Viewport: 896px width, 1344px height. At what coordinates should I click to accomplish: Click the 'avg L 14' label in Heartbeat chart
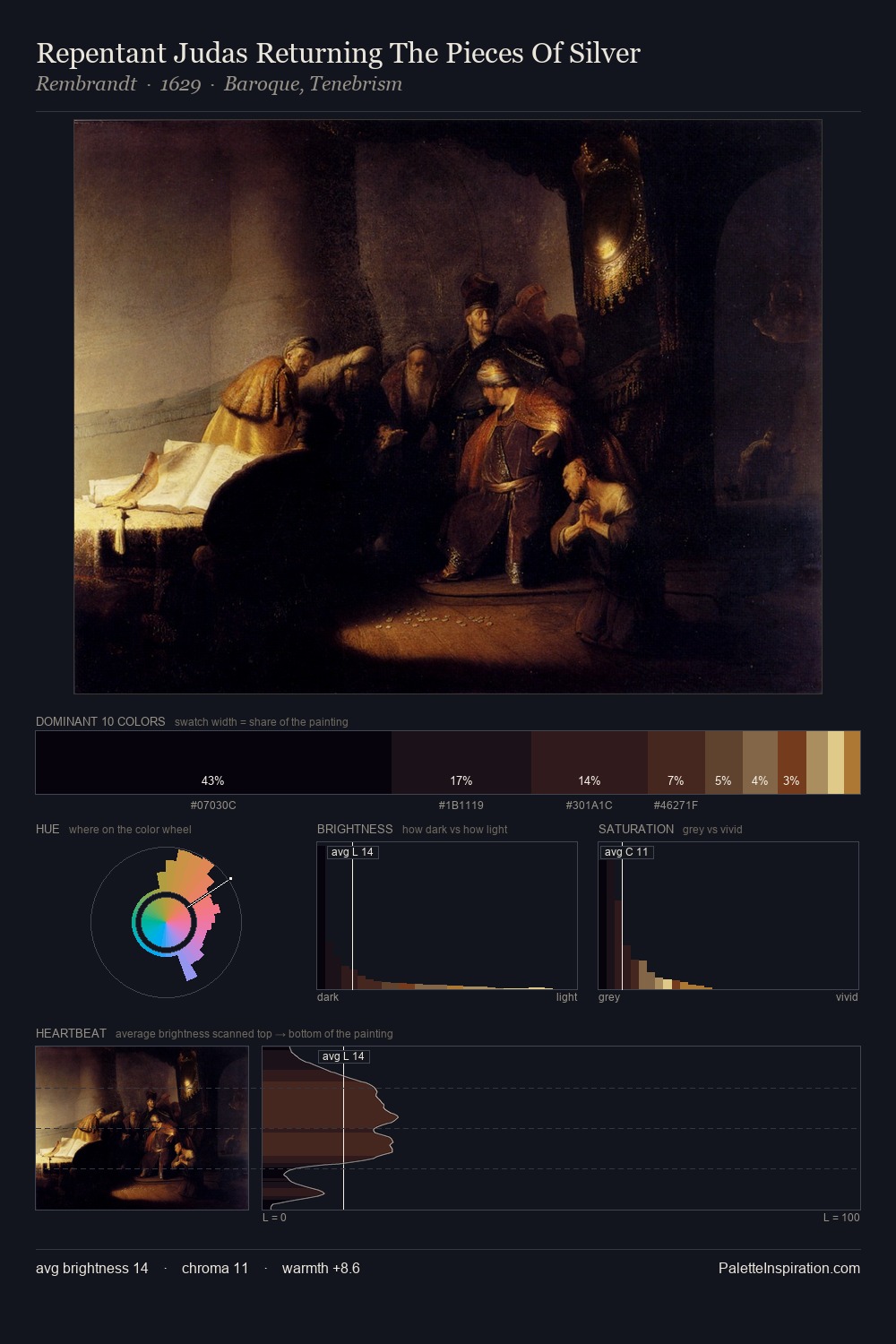coord(343,1056)
